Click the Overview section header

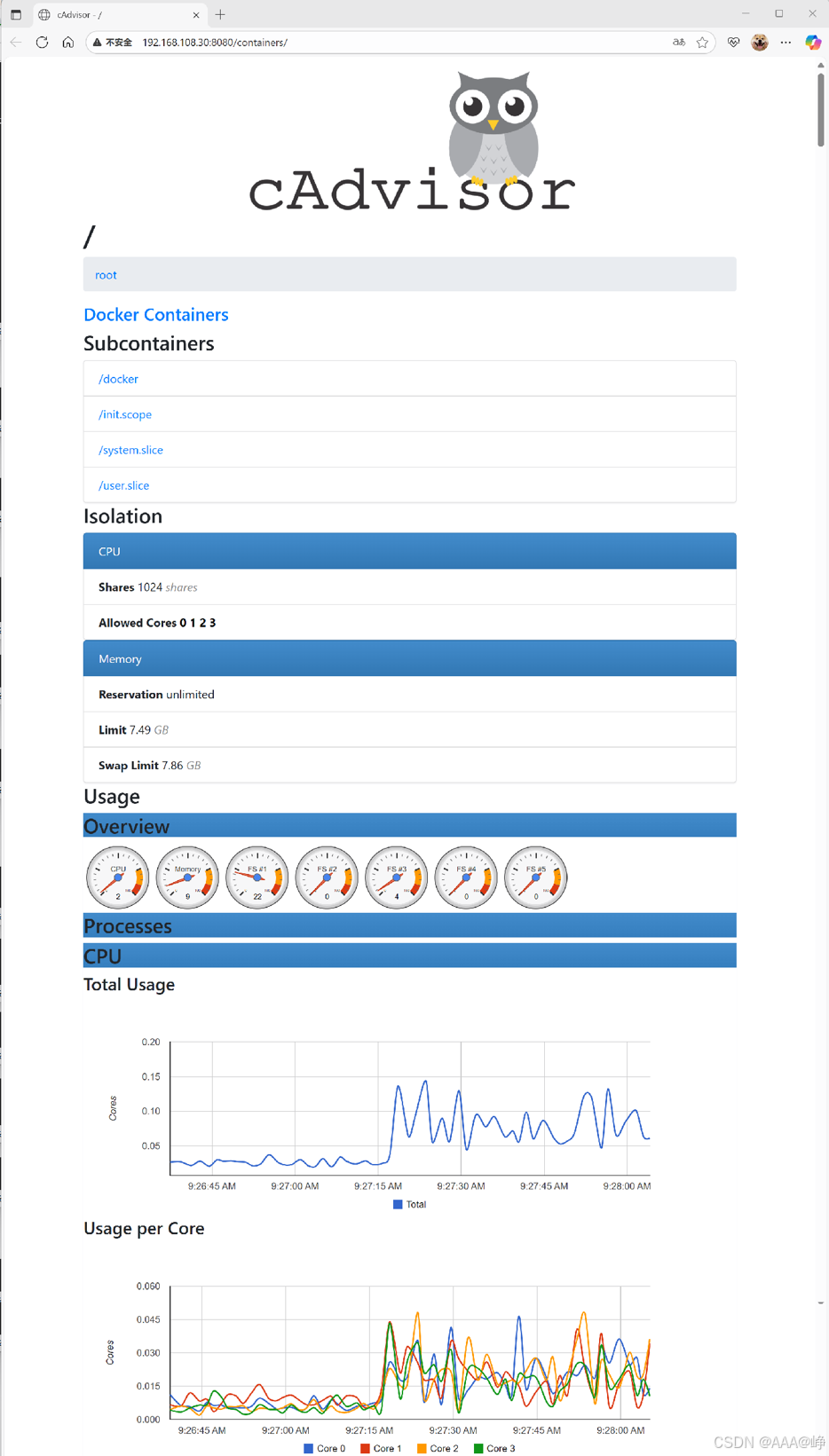point(410,826)
